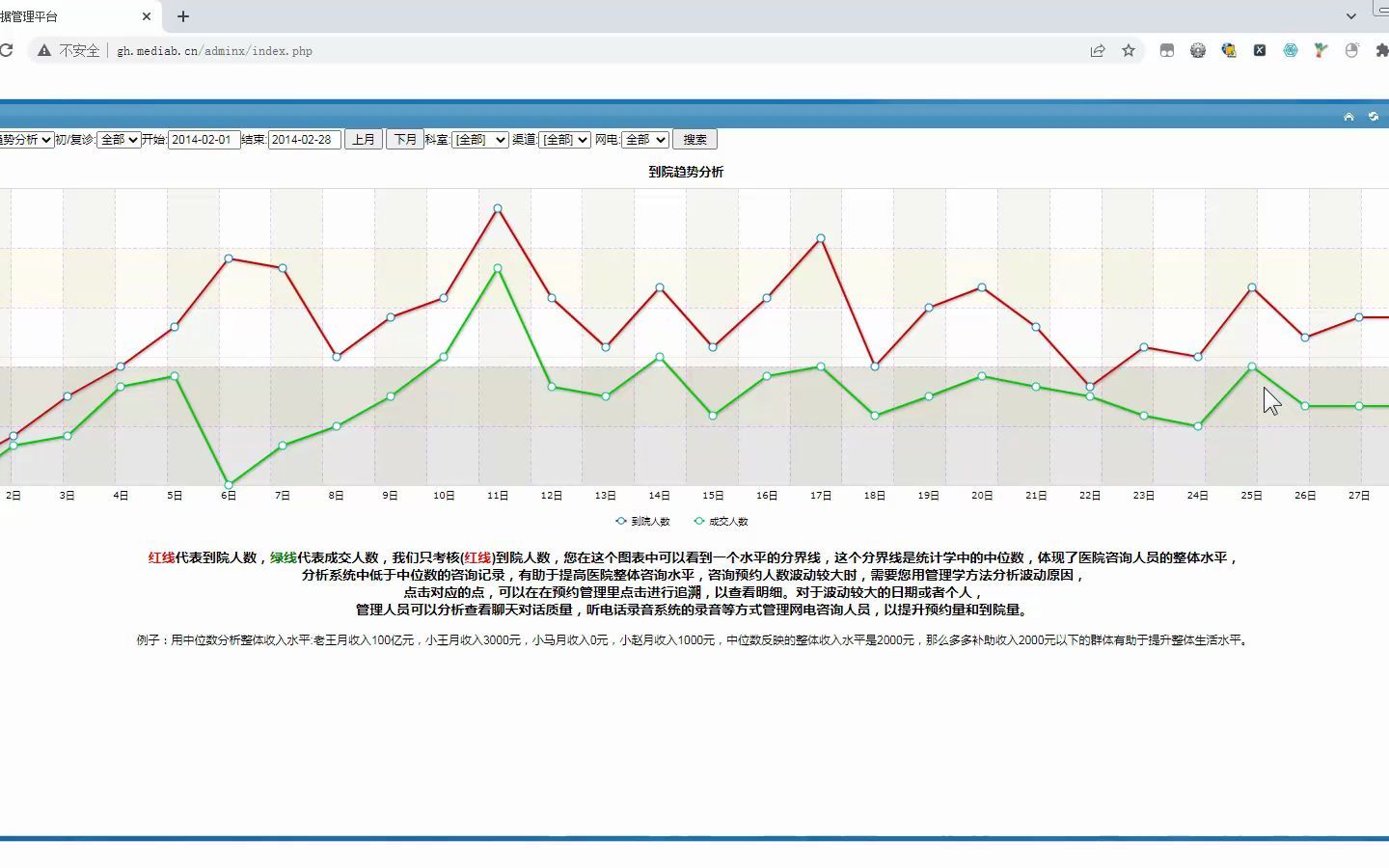Toggle the 到院人数 legend series
This screenshot has width=1389, height=868.
tap(642, 522)
